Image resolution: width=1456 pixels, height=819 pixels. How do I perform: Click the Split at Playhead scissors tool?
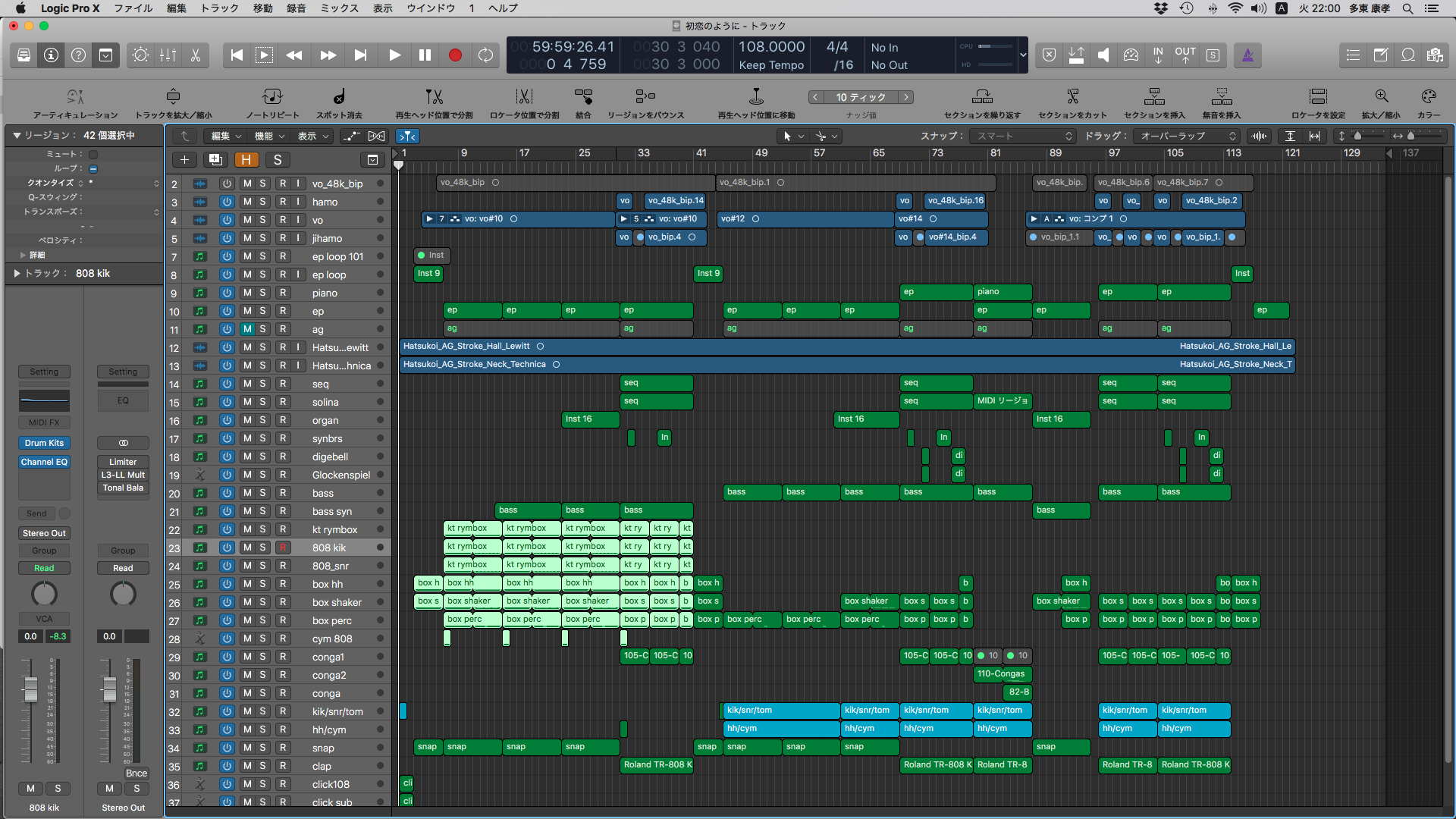[x=434, y=97]
